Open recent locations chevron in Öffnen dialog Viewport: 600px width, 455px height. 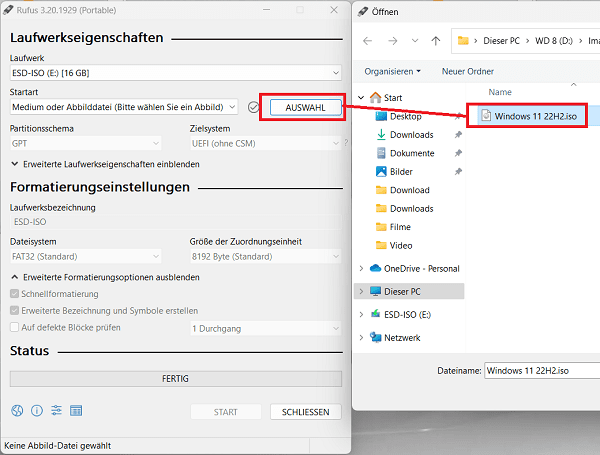click(415, 41)
